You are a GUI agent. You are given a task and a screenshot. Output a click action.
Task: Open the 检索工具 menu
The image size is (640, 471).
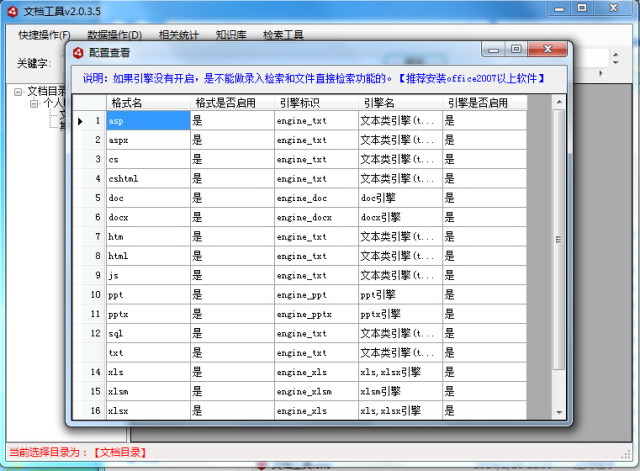[283, 35]
